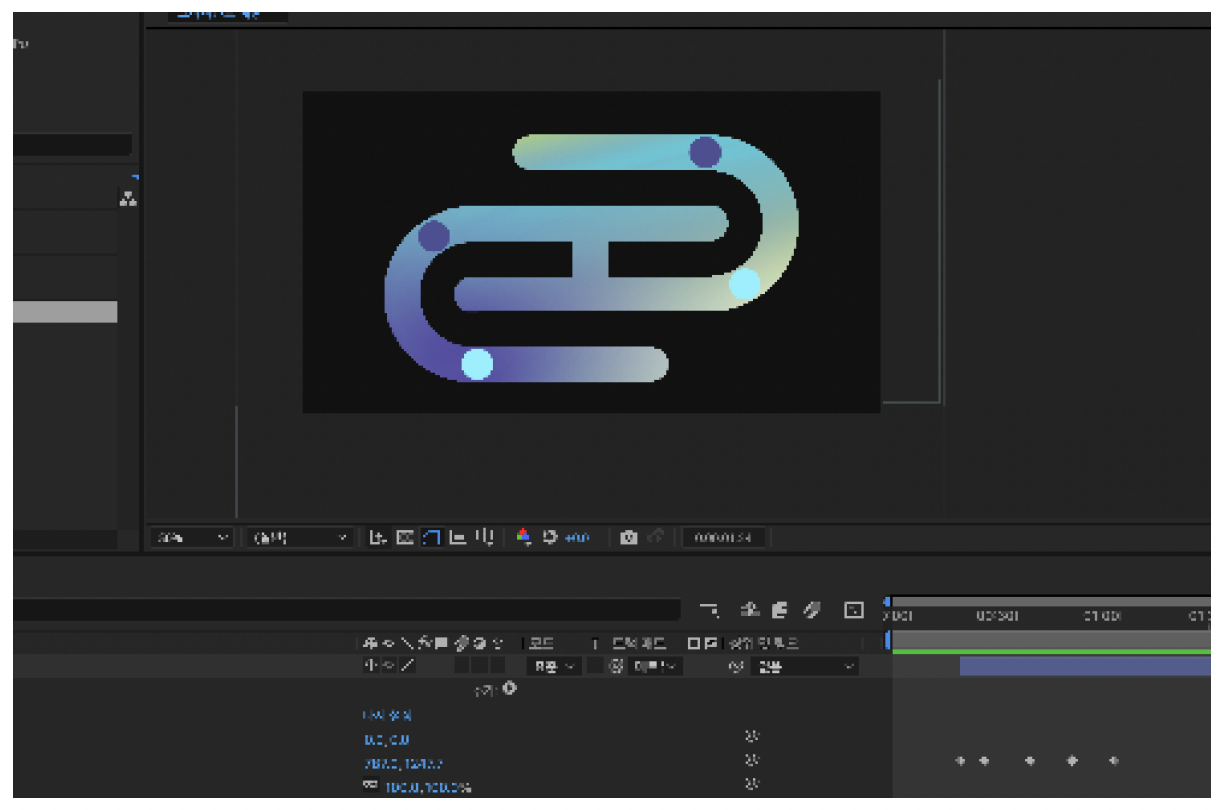Open the viewer resolution dropdown
The height and width of the screenshot is (810, 1224).
300,537
